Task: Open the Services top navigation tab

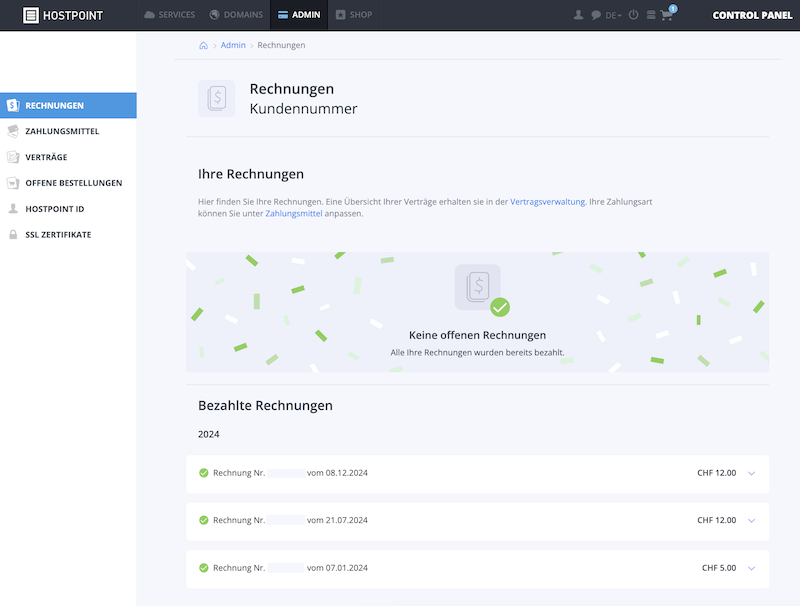Action: pos(170,15)
